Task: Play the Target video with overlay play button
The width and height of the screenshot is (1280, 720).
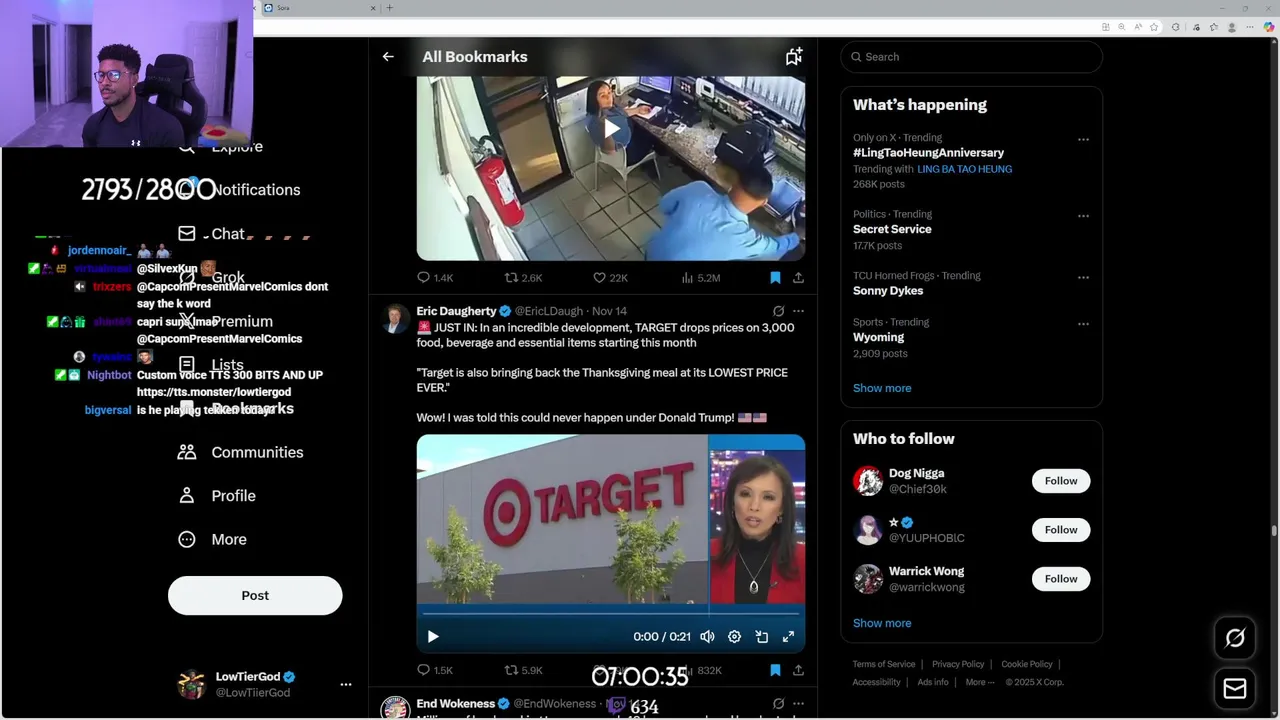Action: [x=433, y=636]
